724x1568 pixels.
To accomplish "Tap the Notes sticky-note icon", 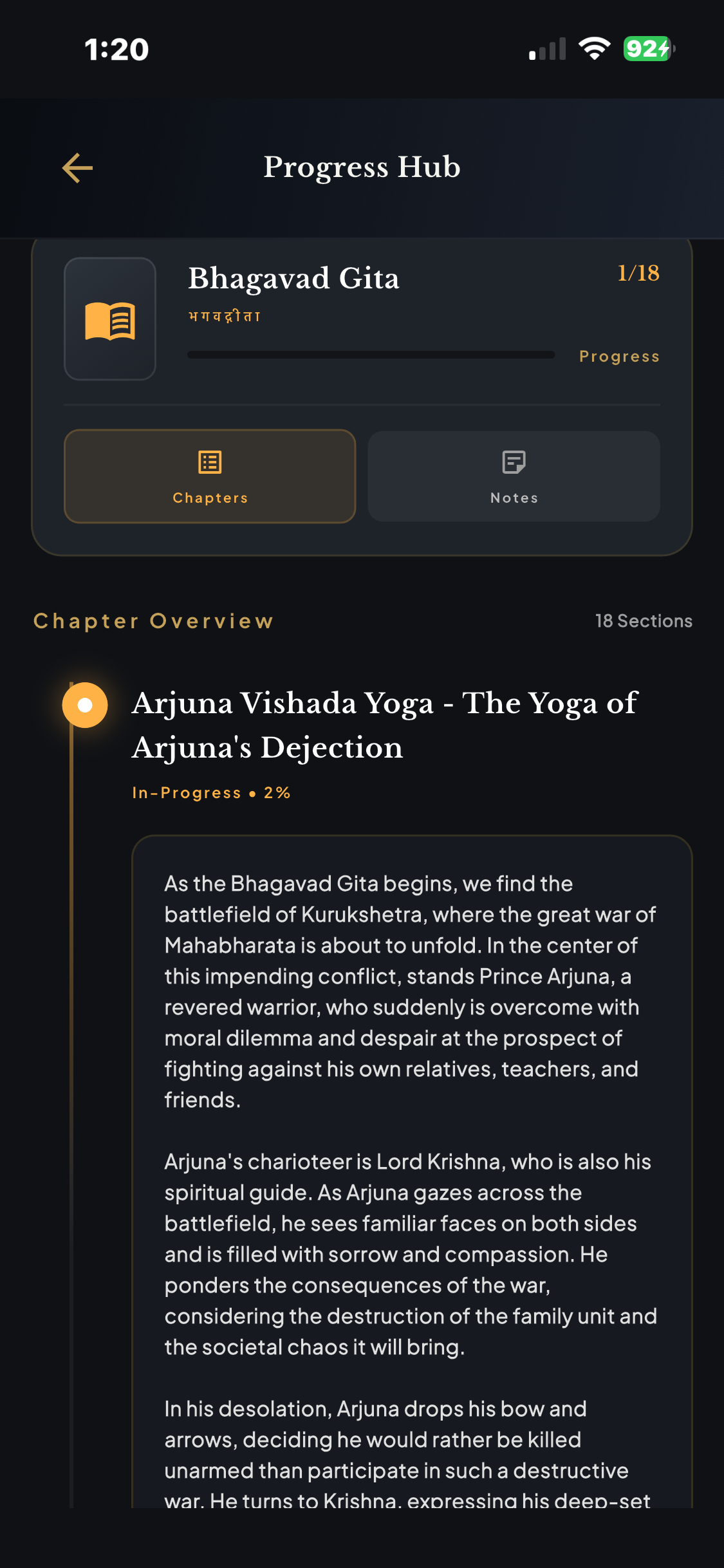I will coord(514,462).
